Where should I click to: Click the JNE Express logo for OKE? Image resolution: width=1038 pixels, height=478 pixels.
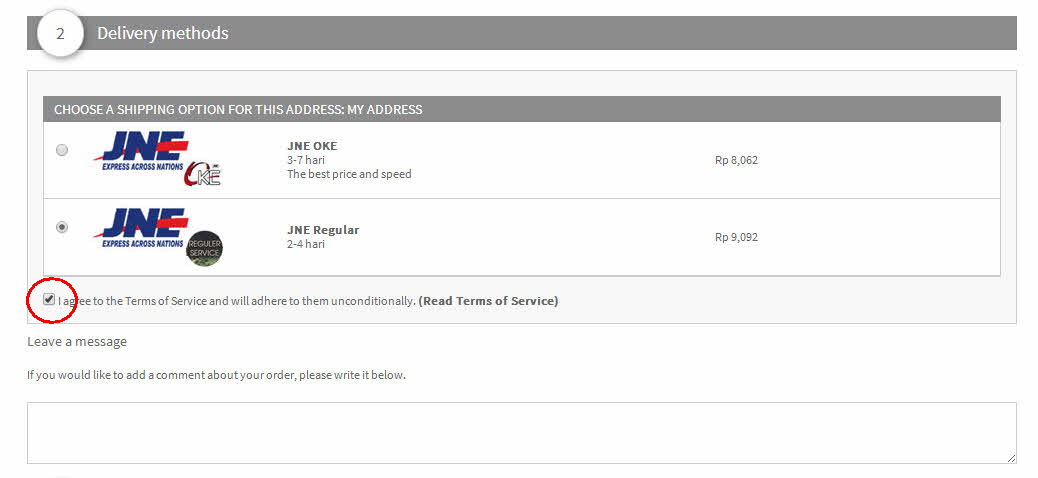(140, 152)
